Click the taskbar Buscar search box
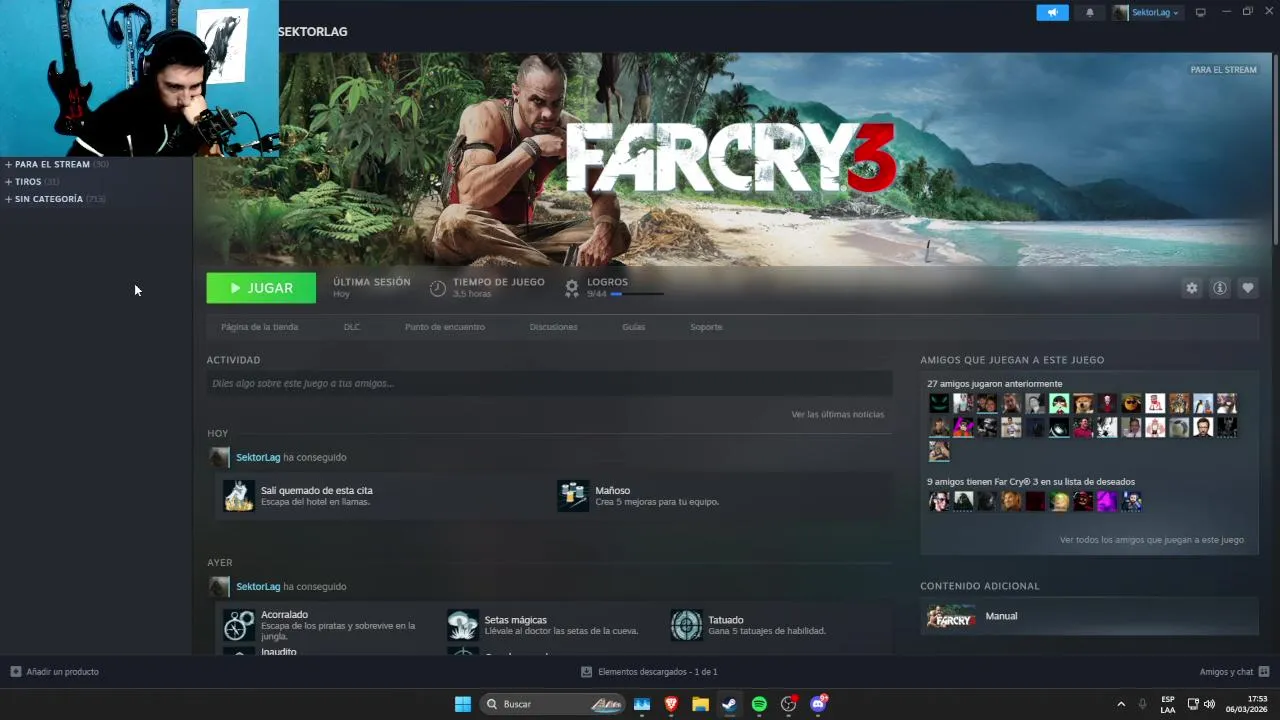Screen dimensions: 1280x720 pos(553,704)
